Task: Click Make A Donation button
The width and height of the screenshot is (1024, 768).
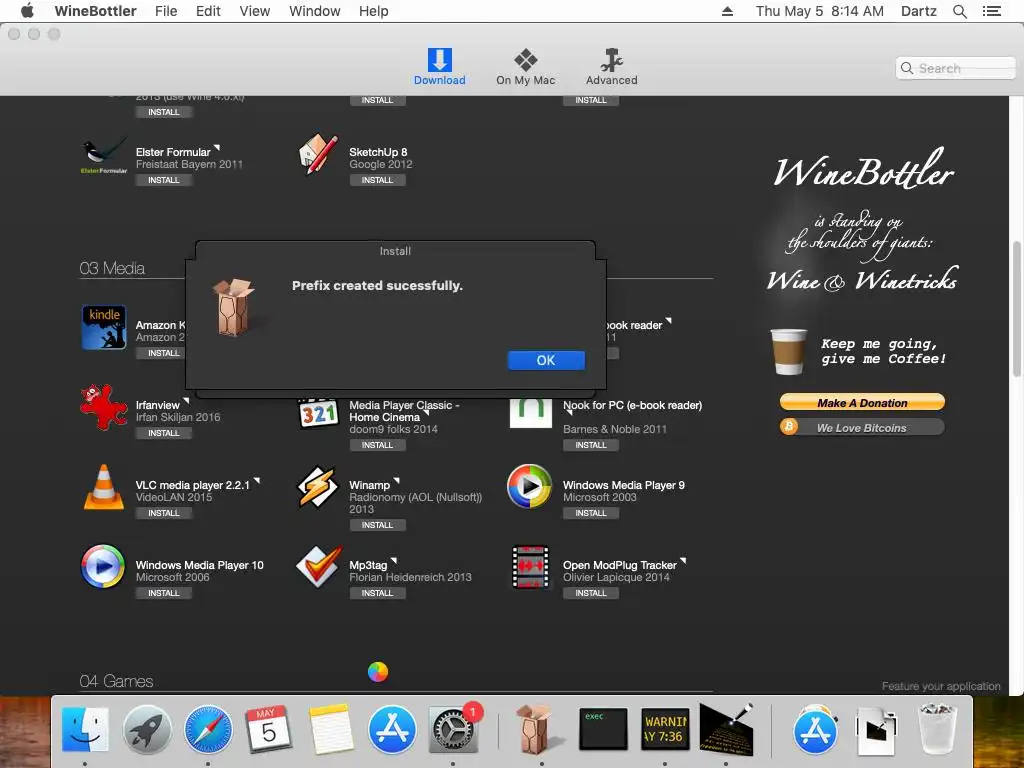Action: (862, 402)
